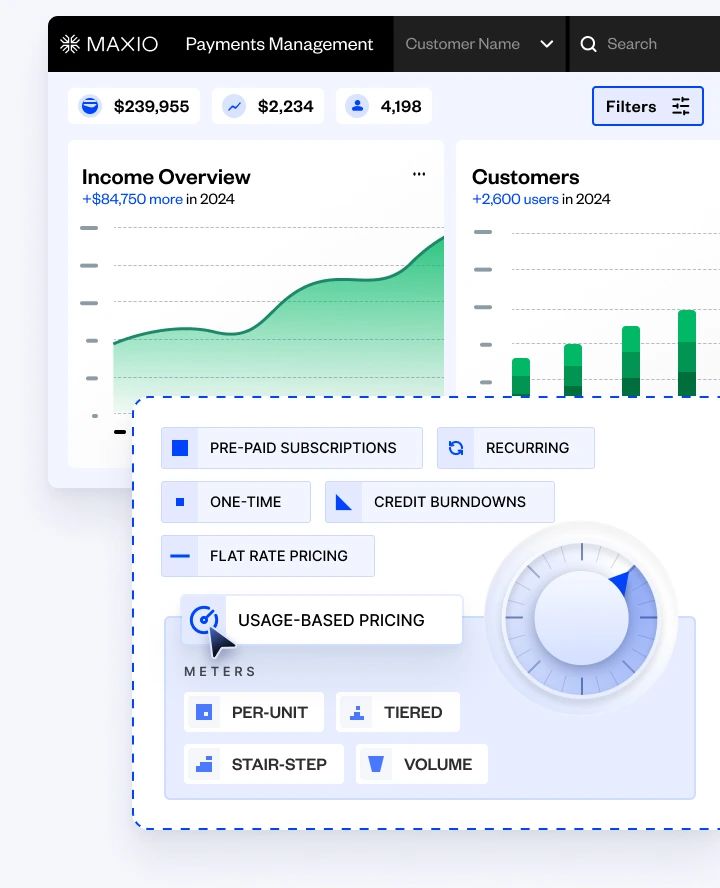720x888 pixels.
Task: Click the Per-Unit square icon
Action: click(x=204, y=712)
